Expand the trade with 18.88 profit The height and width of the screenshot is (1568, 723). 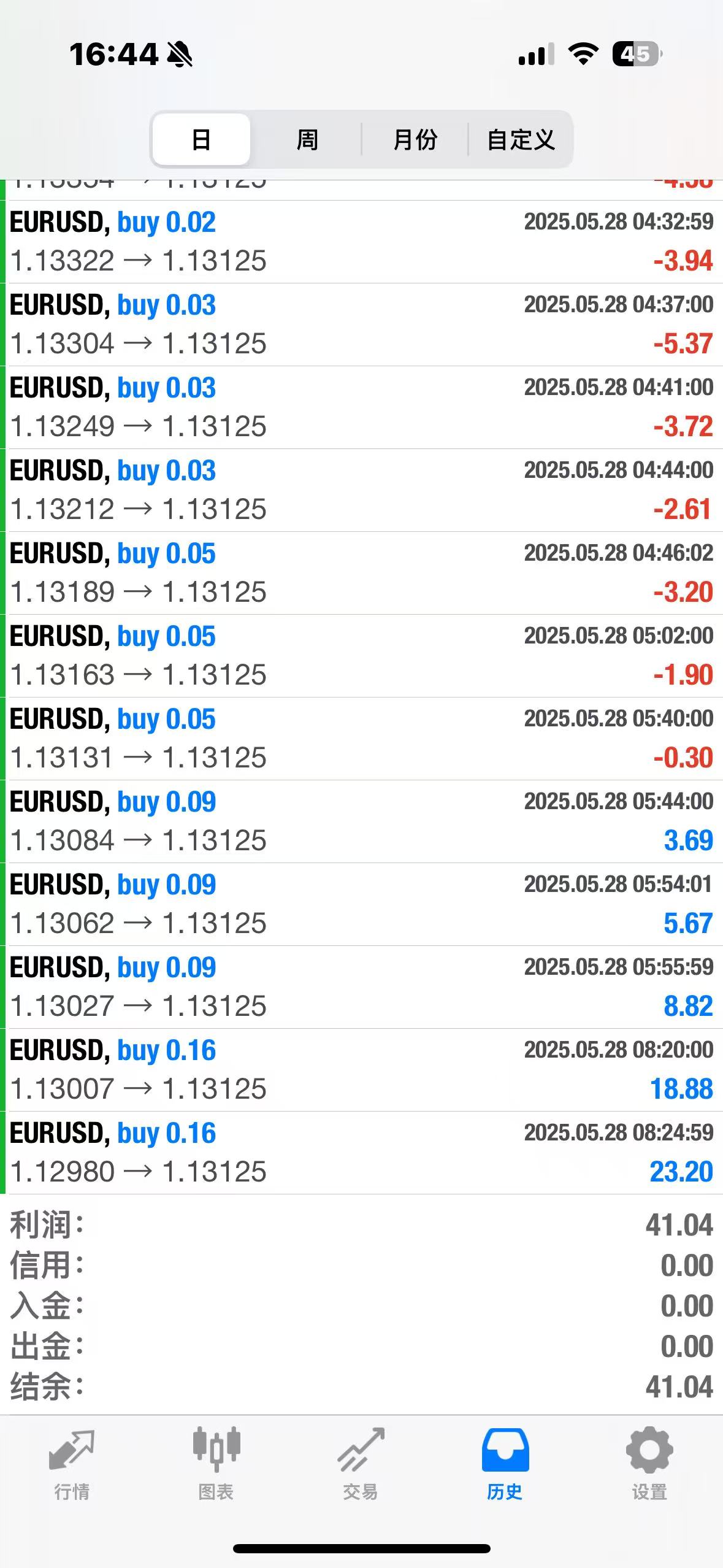pyautogui.click(x=362, y=1070)
